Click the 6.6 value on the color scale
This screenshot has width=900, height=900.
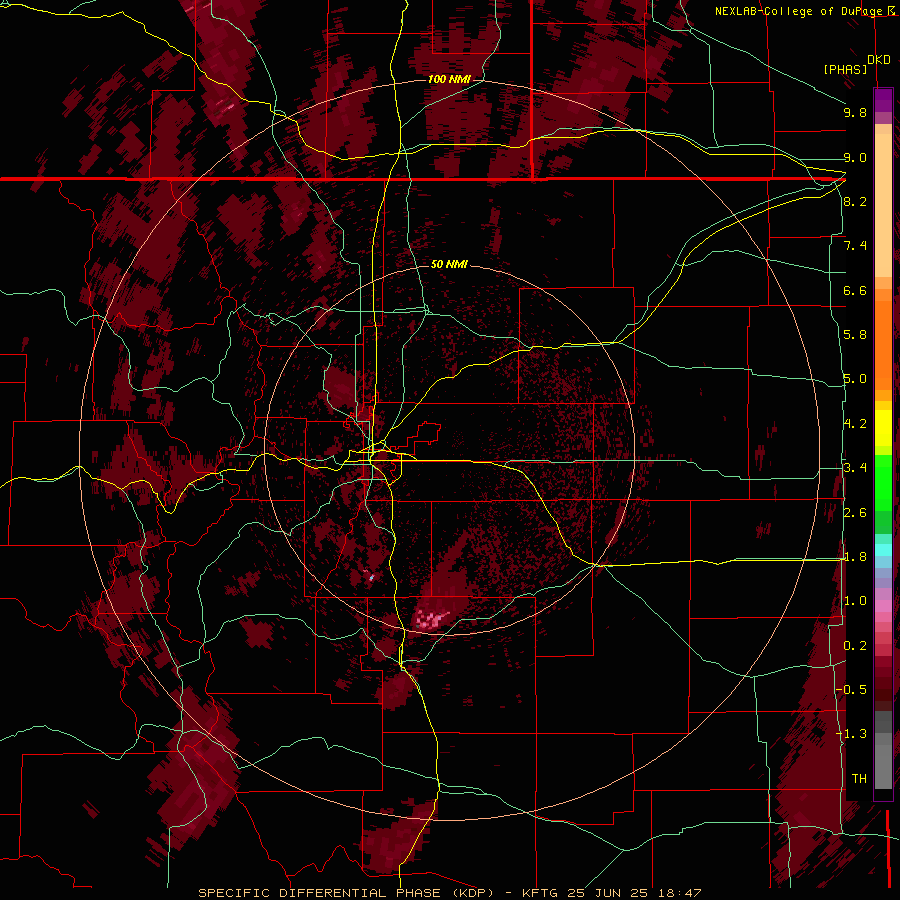click(855, 290)
